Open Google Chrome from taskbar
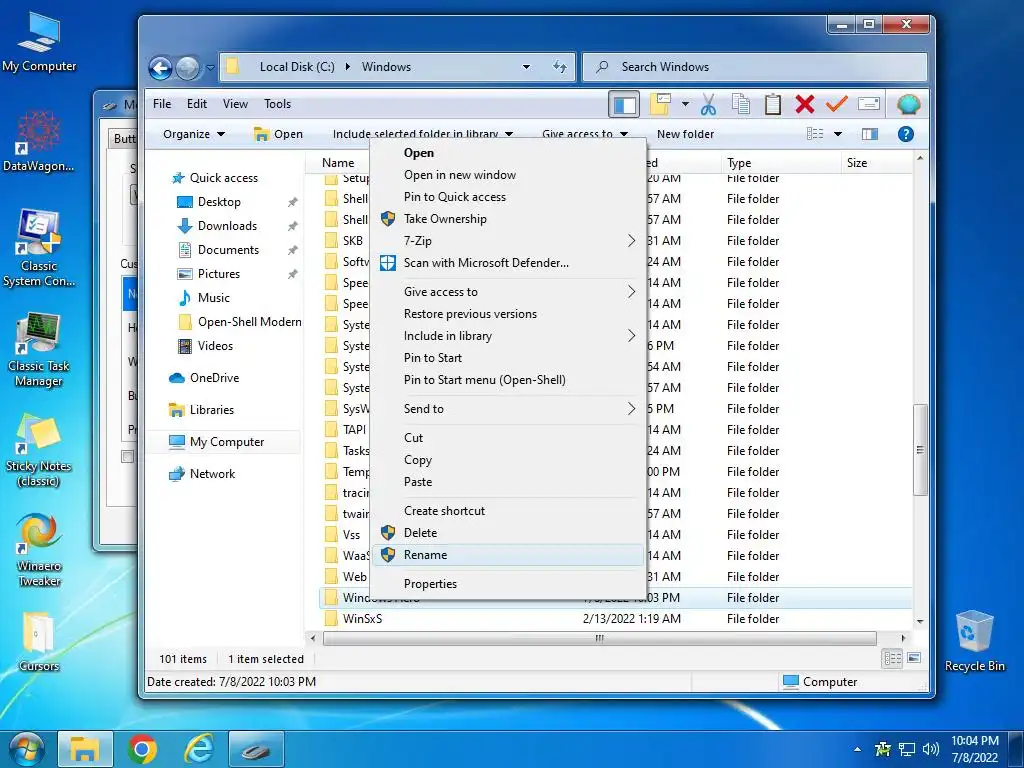The height and width of the screenshot is (768, 1024). pos(142,749)
